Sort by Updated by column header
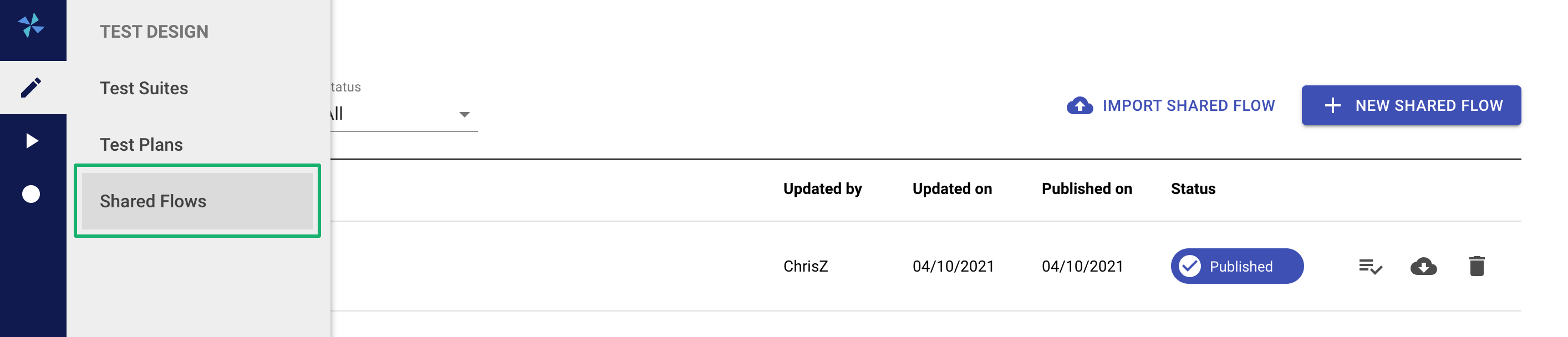 pyautogui.click(x=822, y=189)
